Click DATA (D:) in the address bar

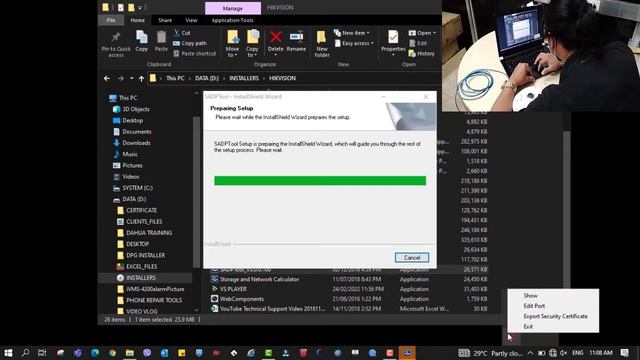coord(207,78)
